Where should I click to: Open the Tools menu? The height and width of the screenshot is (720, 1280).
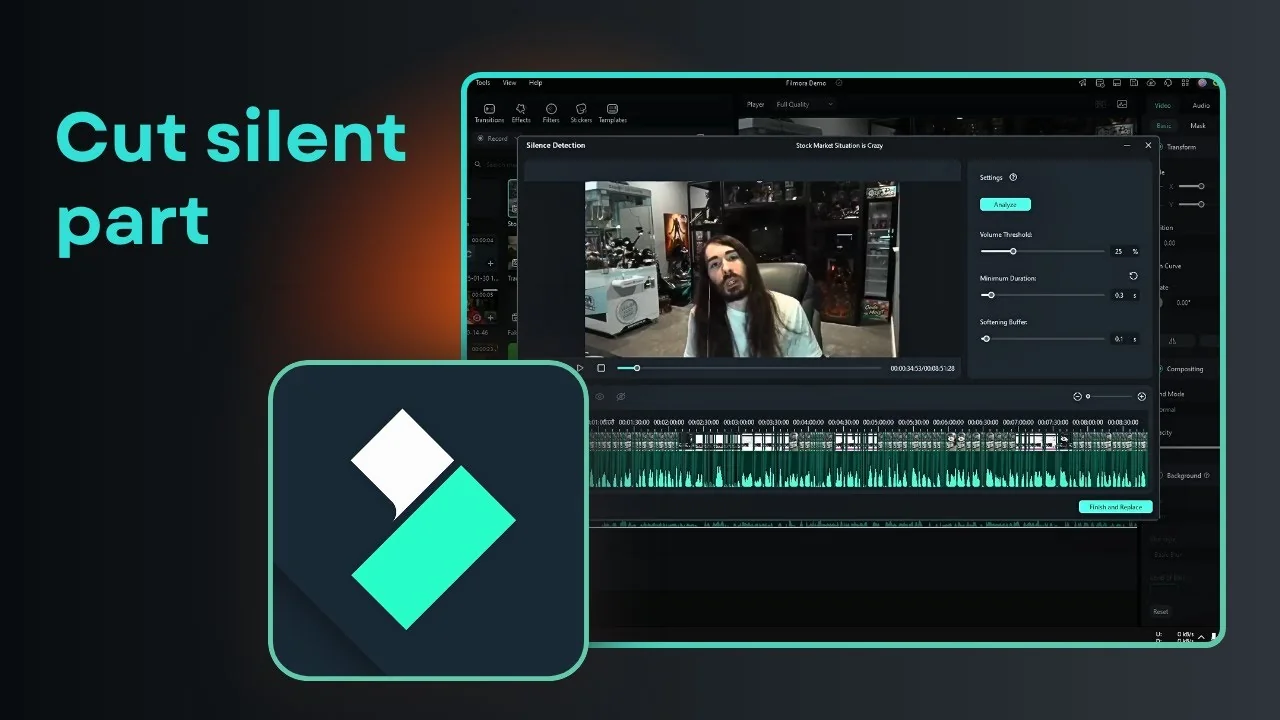pos(483,82)
